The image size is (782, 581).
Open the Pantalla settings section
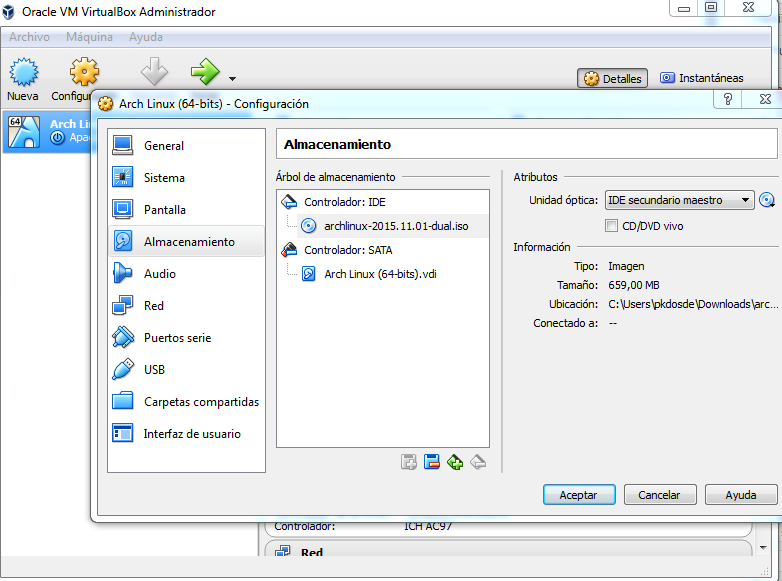click(164, 210)
